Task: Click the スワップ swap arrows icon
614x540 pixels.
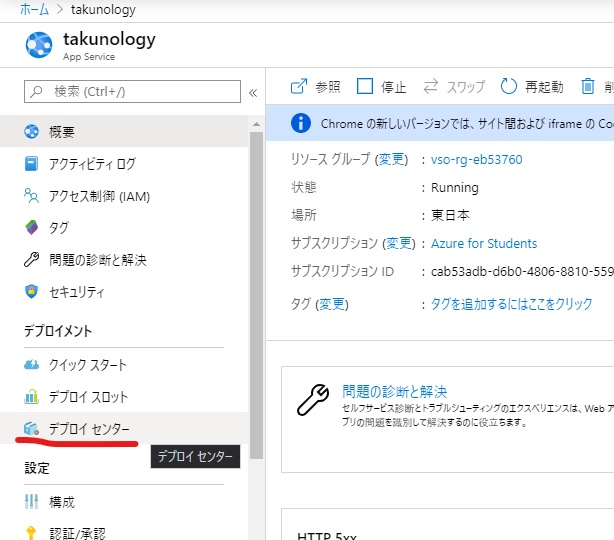Action: click(x=431, y=86)
